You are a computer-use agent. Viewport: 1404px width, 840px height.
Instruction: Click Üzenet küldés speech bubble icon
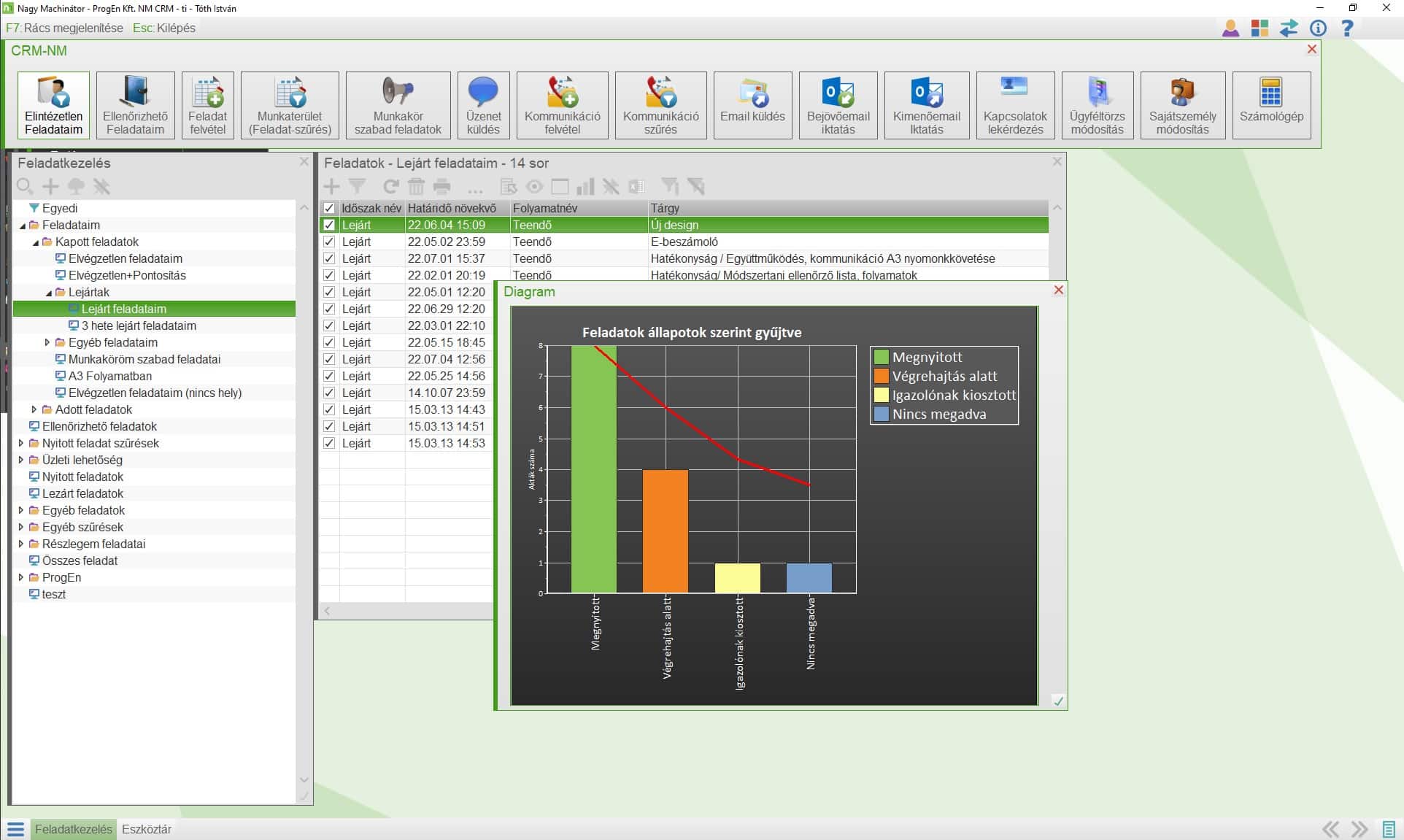coord(483,105)
